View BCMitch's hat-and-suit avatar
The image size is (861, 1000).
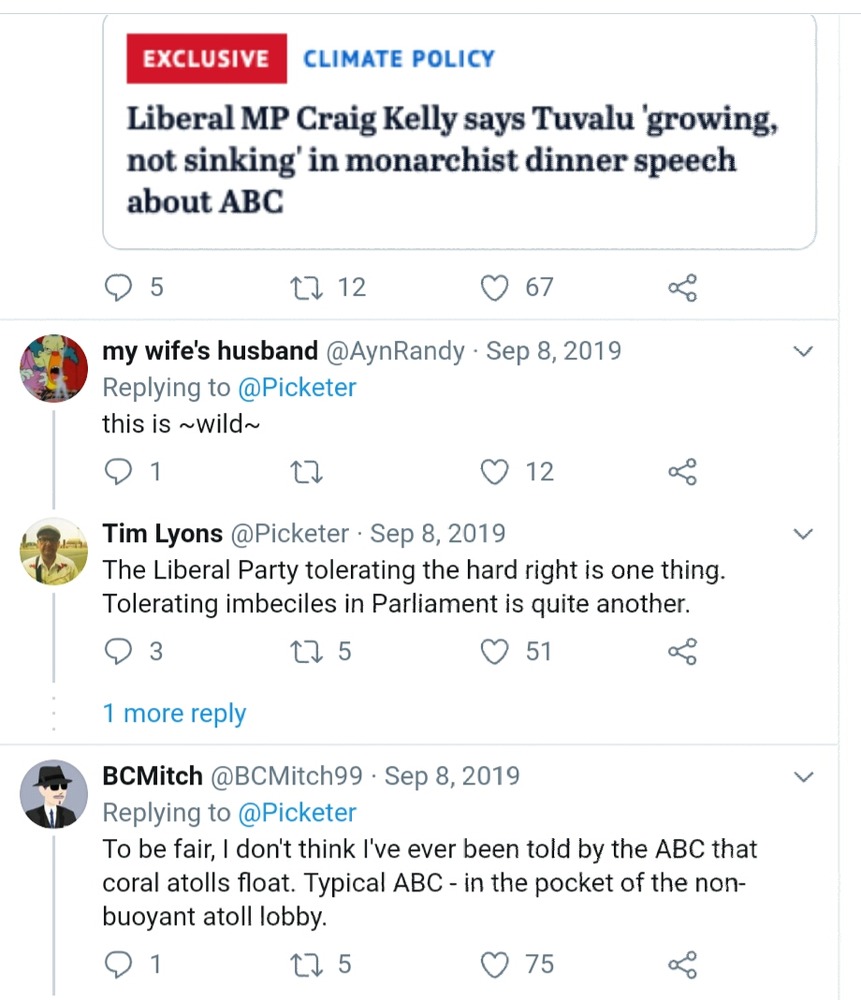coord(54,794)
